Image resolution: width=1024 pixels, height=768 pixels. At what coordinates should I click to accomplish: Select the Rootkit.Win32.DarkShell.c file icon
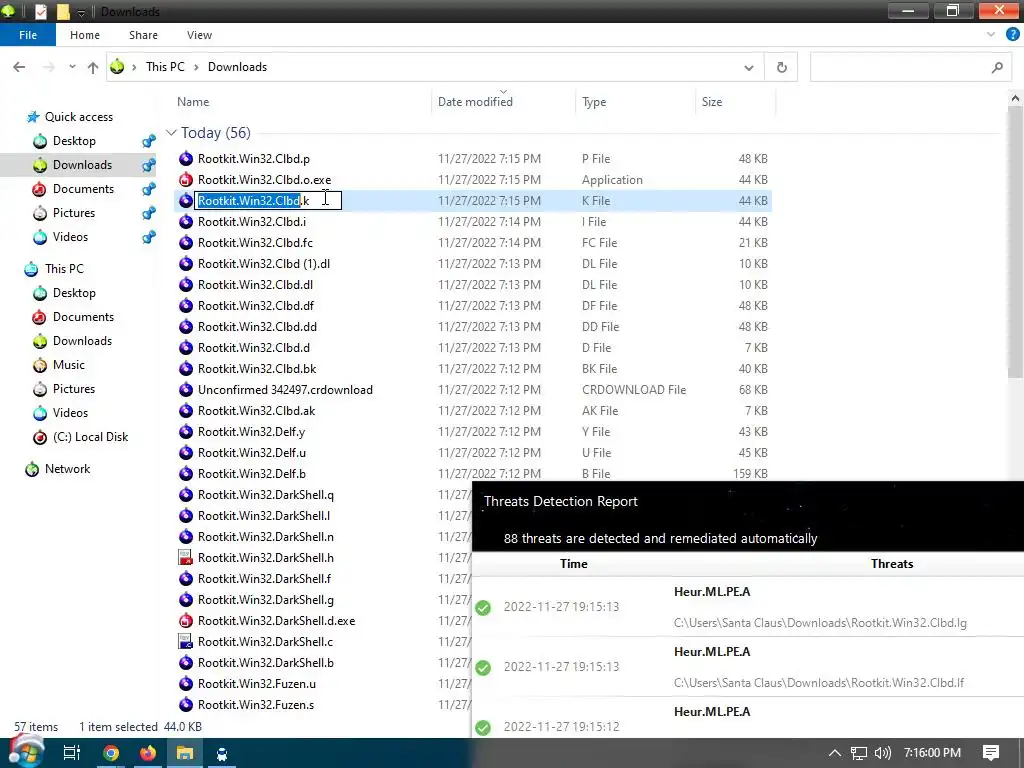point(186,642)
